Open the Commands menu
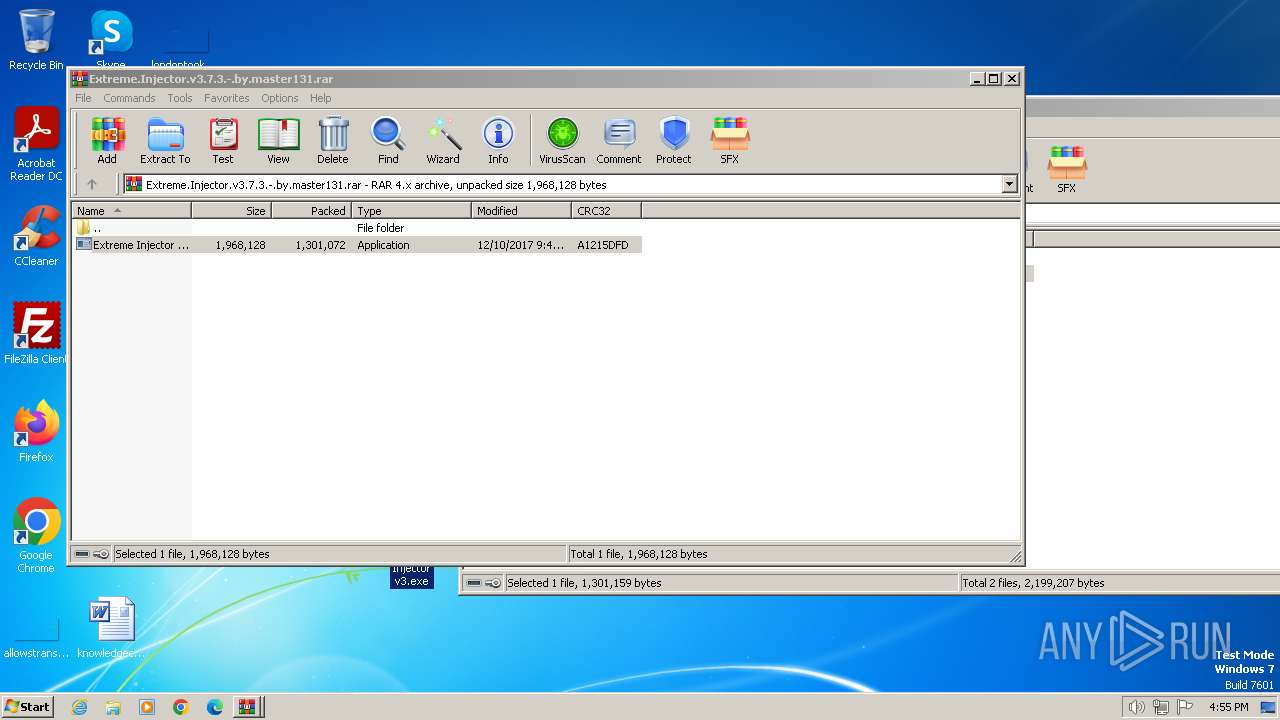Image resolution: width=1280 pixels, height=720 pixels. (129, 98)
